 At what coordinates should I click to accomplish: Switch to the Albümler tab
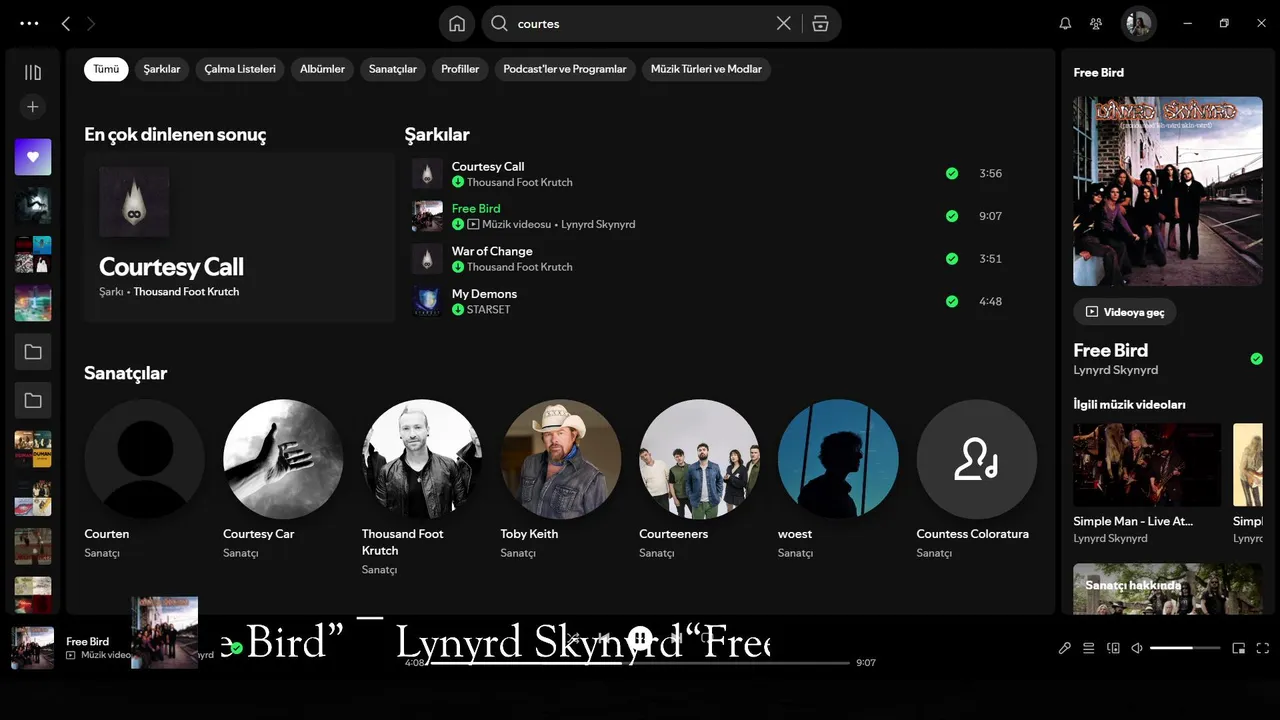[322, 69]
